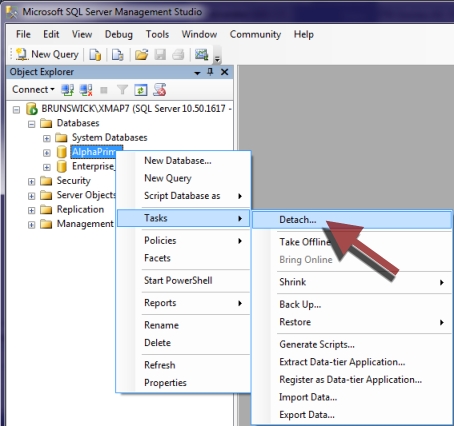Choose Rename from context menu

click(x=183, y=325)
